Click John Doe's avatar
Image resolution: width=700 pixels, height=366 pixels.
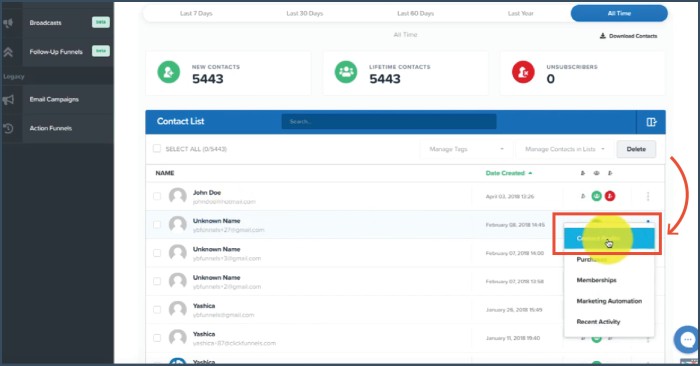(178, 196)
